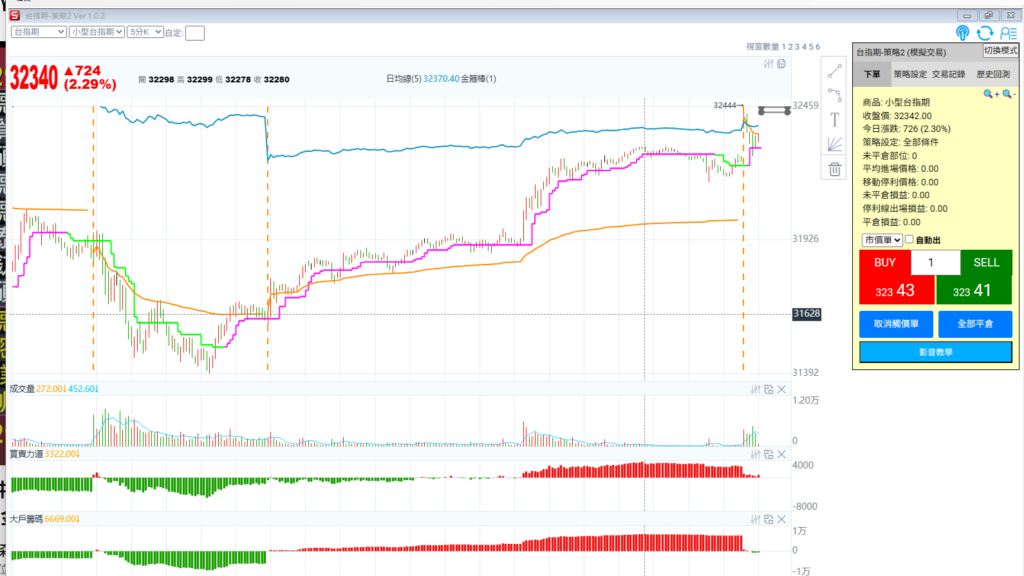Close the 成交量 volume indicator panel
Image resolution: width=1024 pixels, height=576 pixels.
pyautogui.click(x=782, y=389)
